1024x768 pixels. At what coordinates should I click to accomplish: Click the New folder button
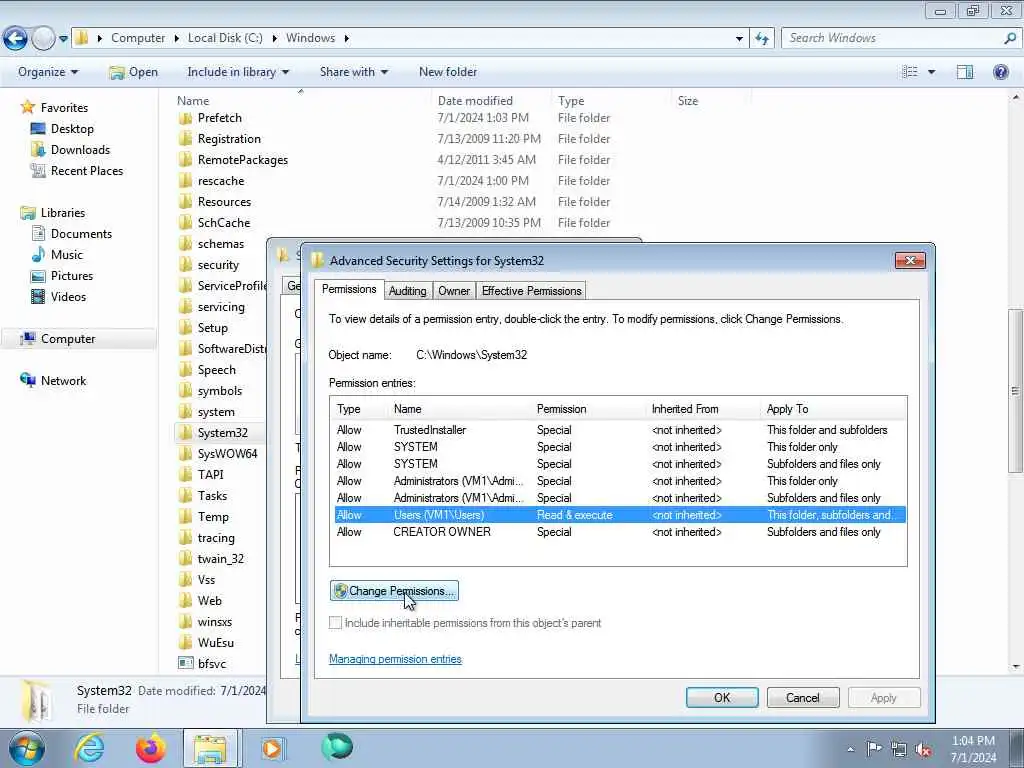(x=448, y=72)
